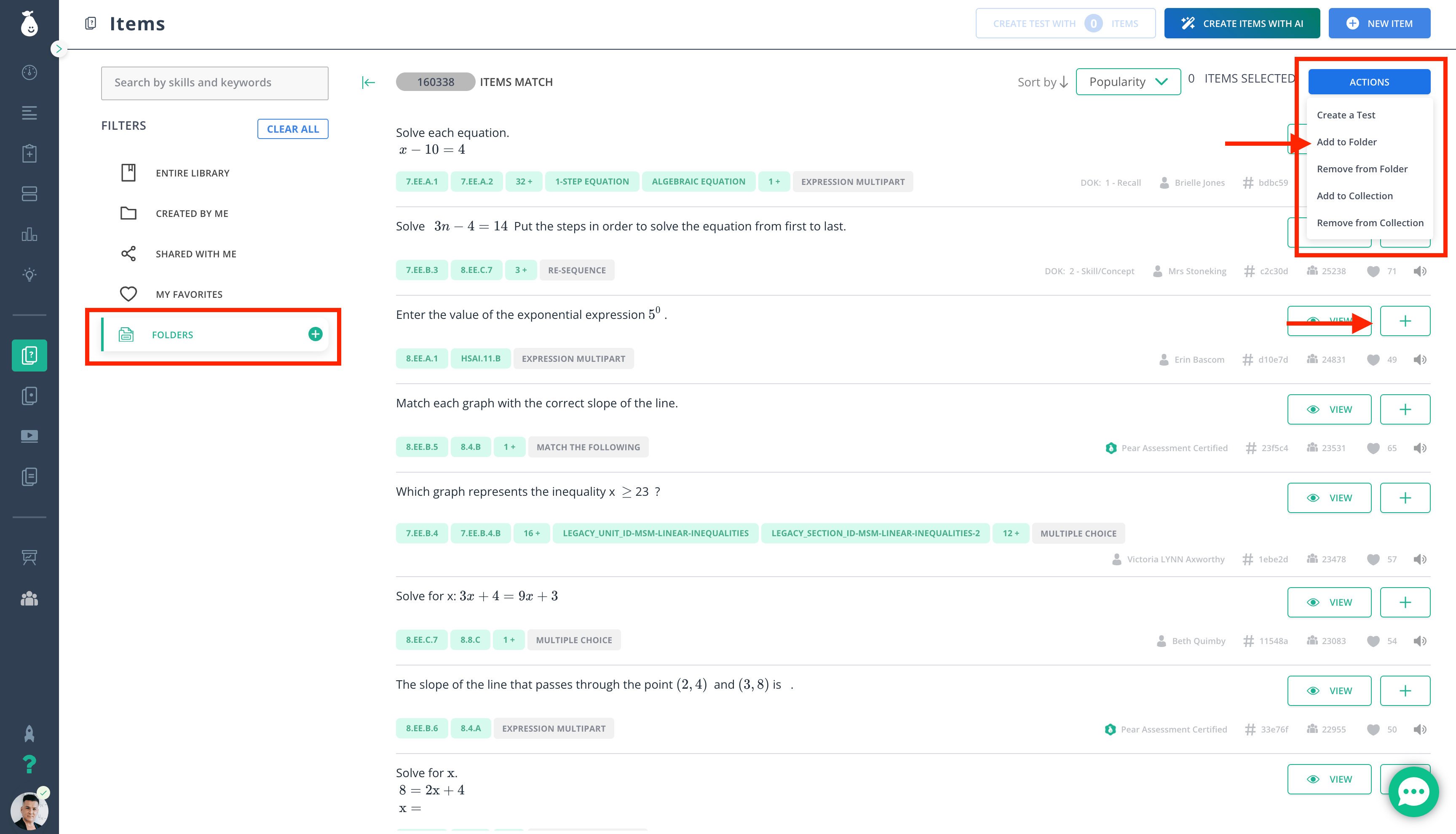The image size is (1456, 834).
Task: Choose Add to Collection in Actions menu
Action: point(1354,196)
